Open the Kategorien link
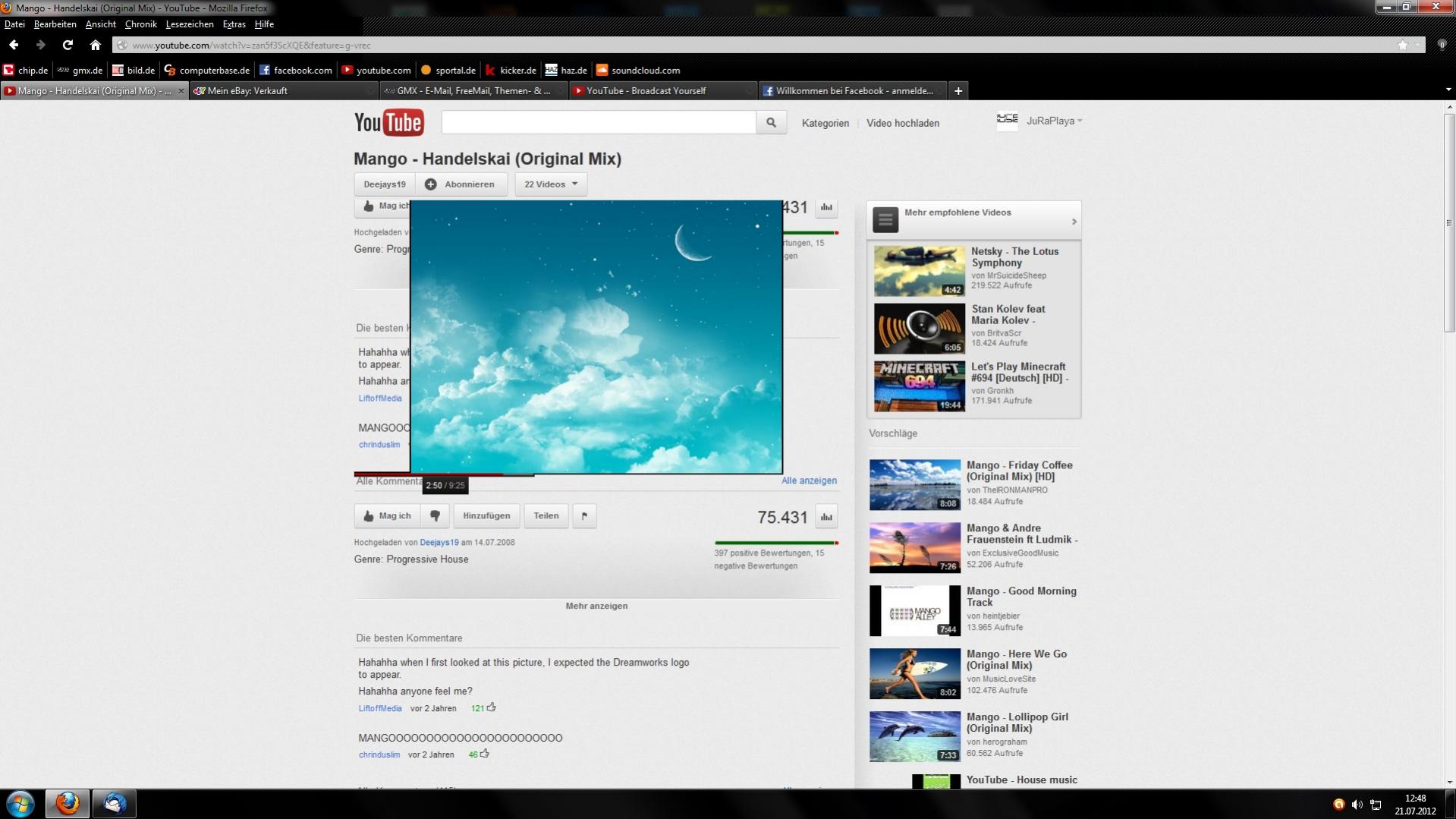 [825, 123]
